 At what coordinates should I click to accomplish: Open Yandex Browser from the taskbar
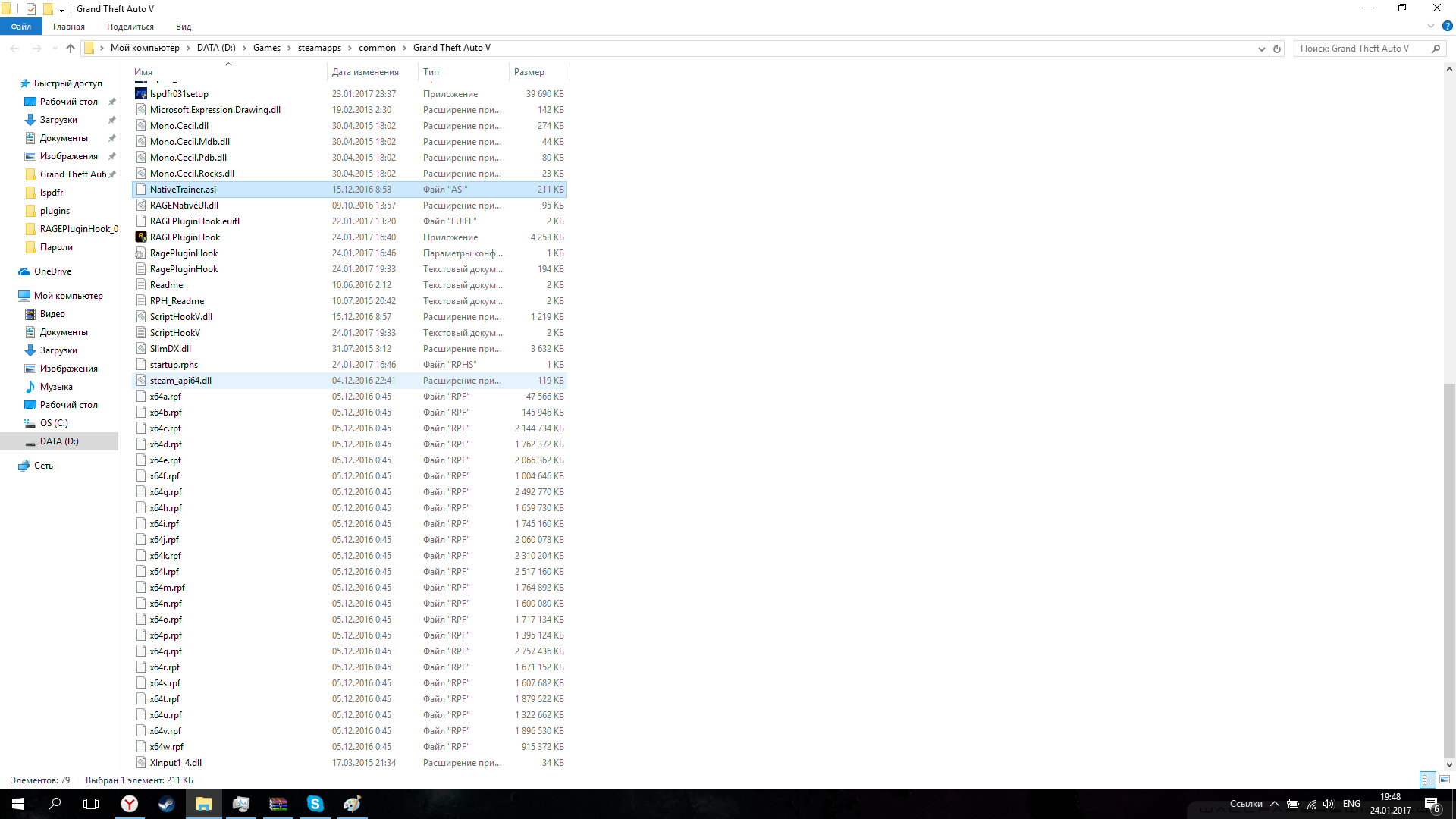[x=130, y=804]
